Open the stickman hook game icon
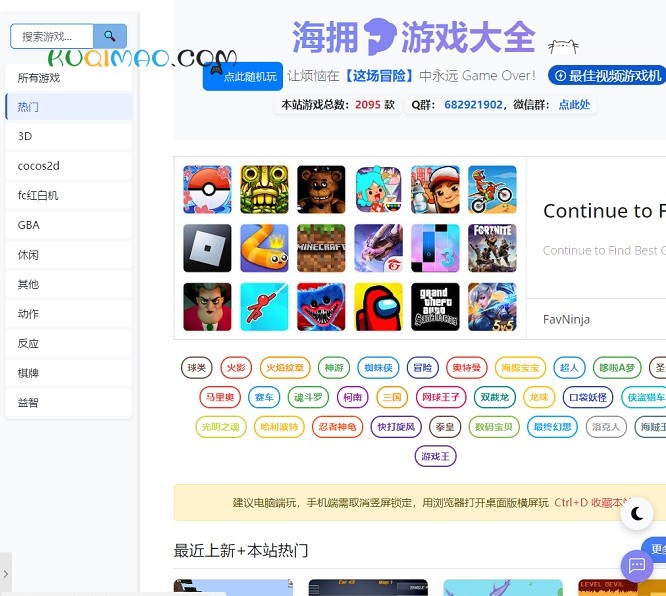The width and height of the screenshot is (666, 596). click(x=264, y=307)
